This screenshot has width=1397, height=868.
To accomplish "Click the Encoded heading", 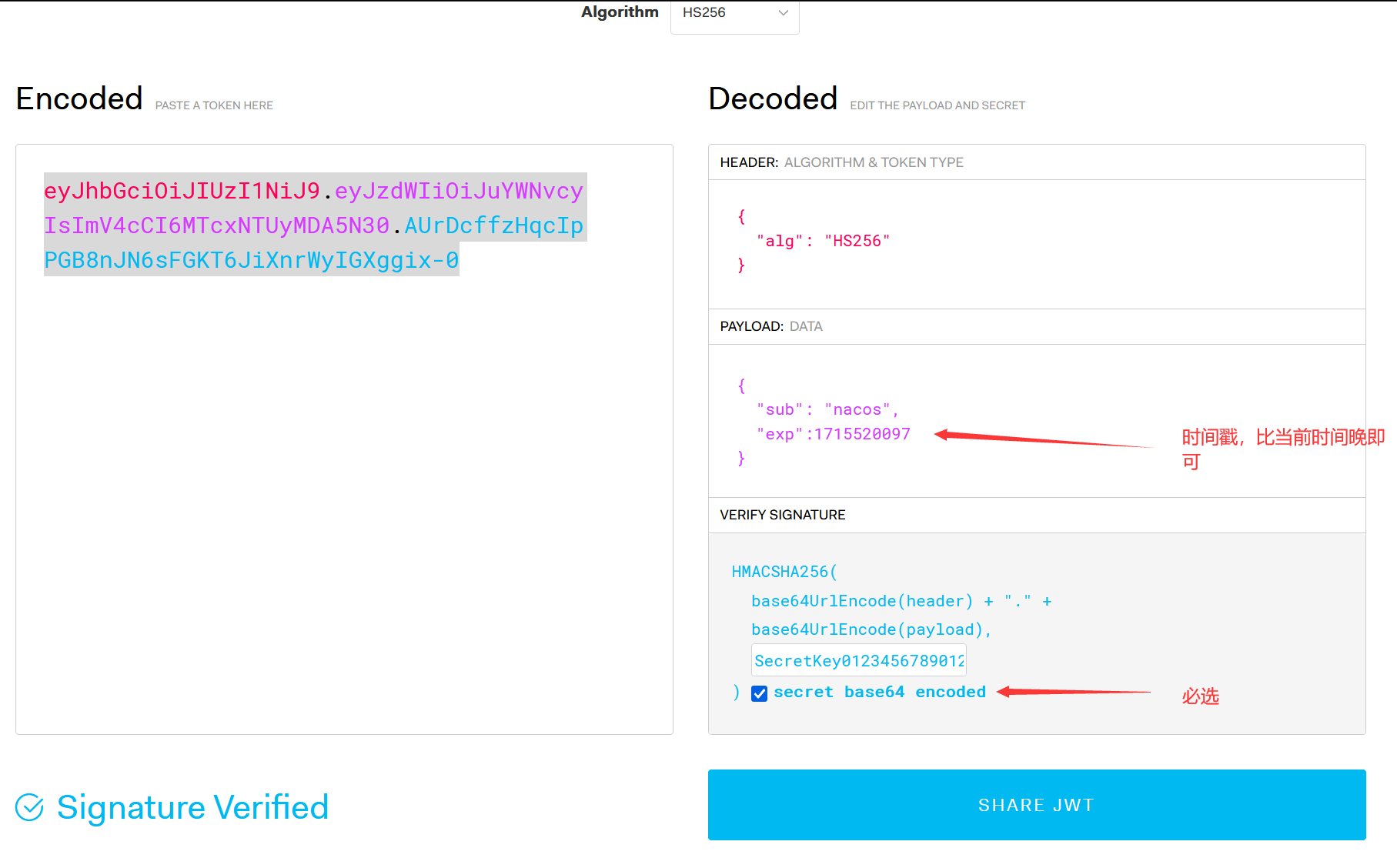I will tap(79, 99).
